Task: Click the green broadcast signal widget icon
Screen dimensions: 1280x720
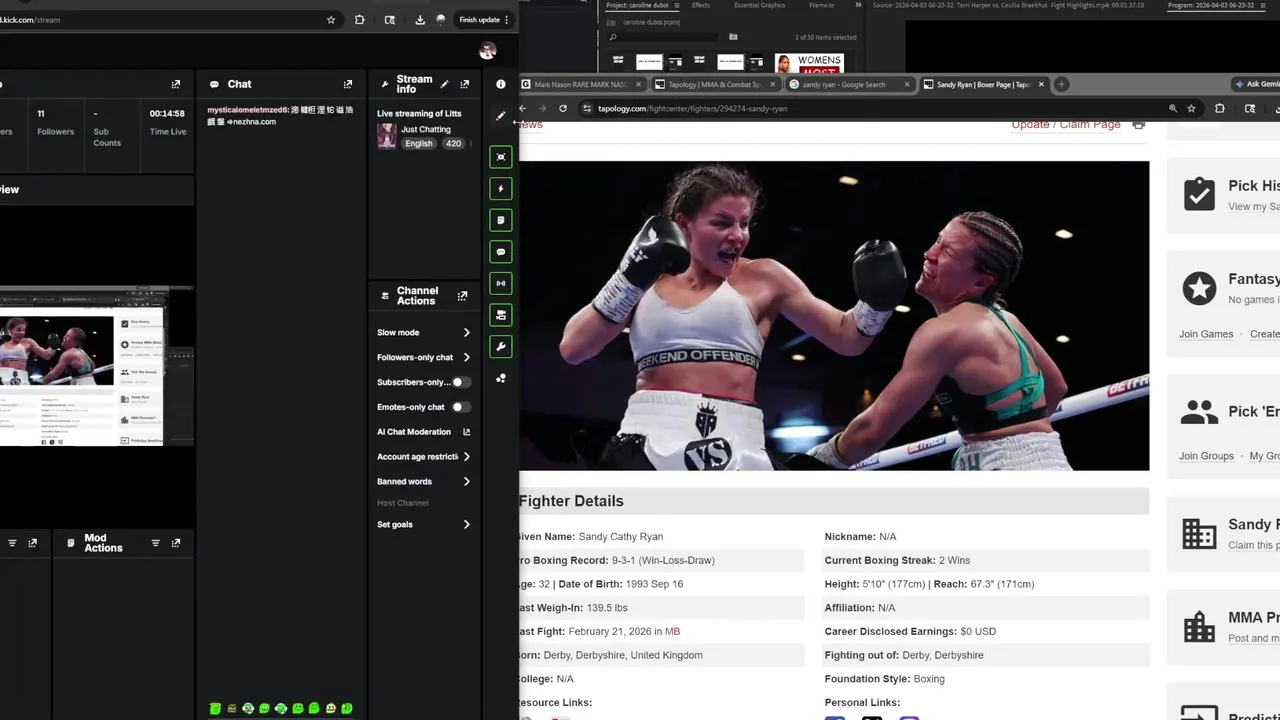Action: 501,283
